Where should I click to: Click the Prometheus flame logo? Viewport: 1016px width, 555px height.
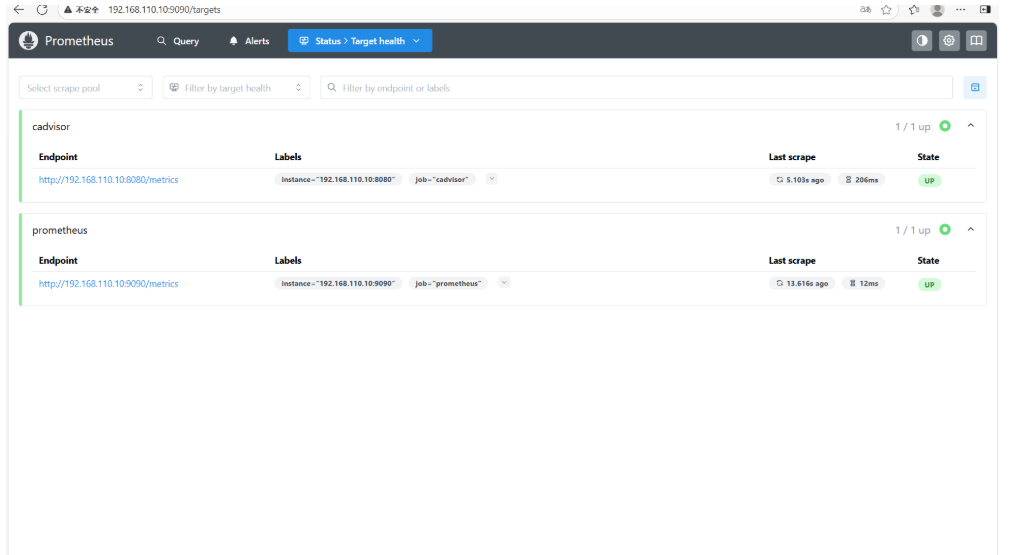pos(29,41)
